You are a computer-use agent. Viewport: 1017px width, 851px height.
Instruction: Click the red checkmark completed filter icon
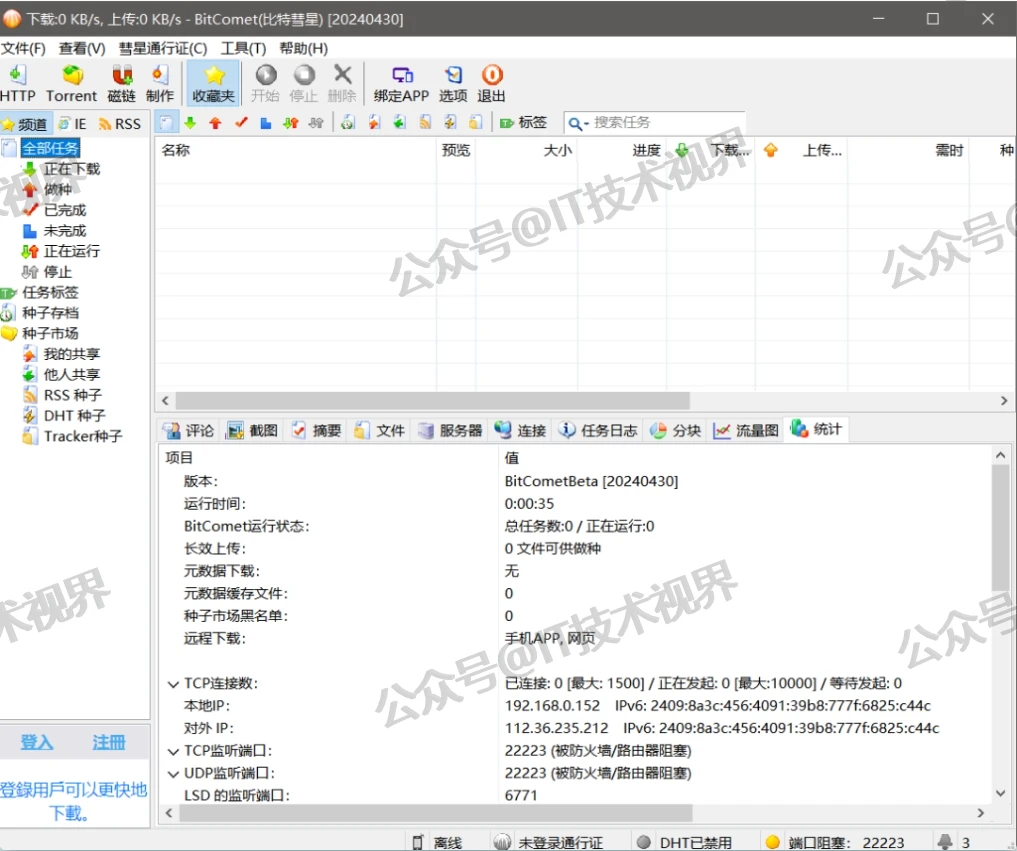point(241,122)
